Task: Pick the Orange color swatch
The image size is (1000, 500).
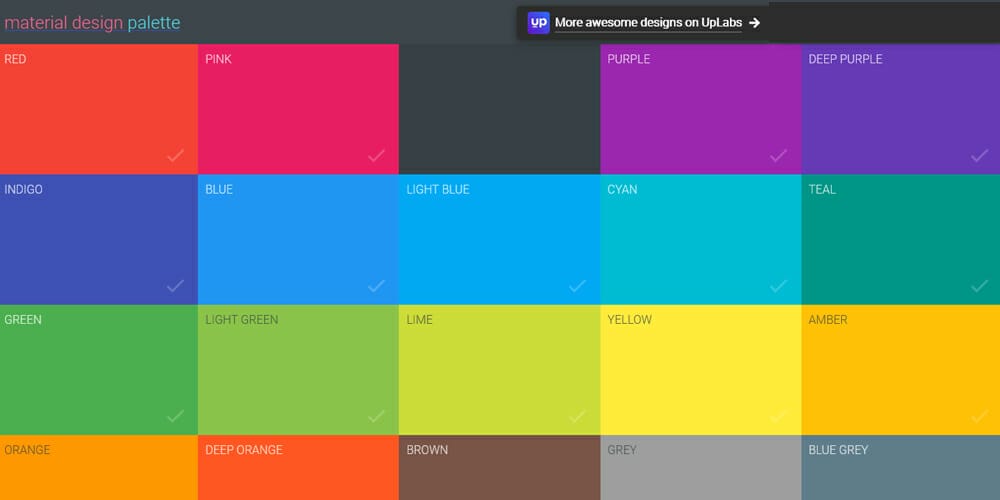Action: [x=99, y=467]
